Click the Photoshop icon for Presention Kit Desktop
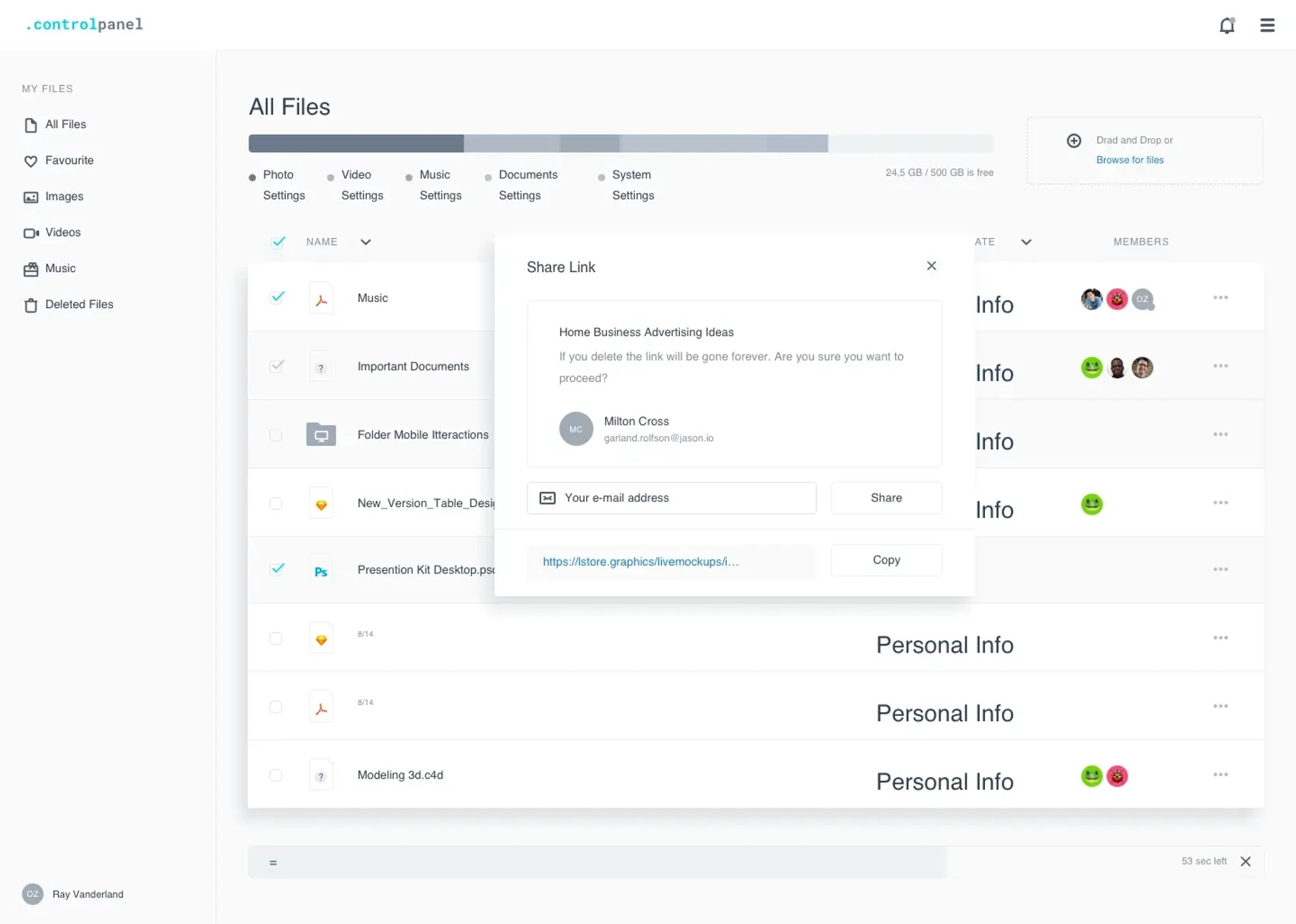The image size is (1296, 924). tap(321, 571)
